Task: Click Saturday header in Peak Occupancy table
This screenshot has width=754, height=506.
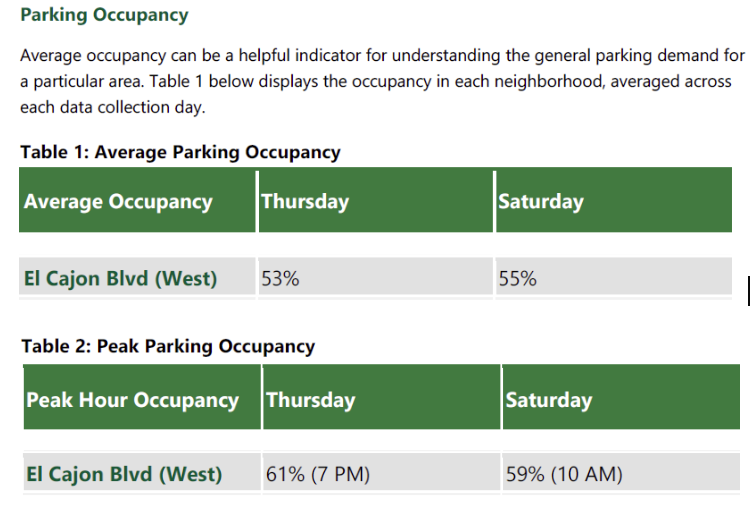Action: click(549, 400)
